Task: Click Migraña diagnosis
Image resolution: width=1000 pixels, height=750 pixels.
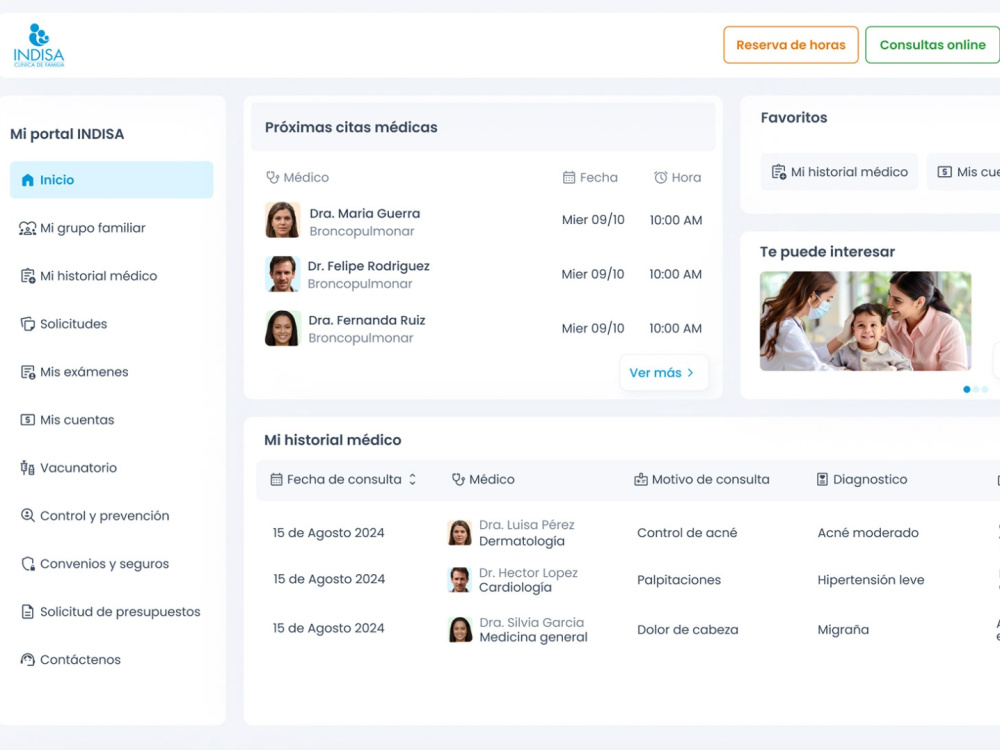Action: point(843,629)
